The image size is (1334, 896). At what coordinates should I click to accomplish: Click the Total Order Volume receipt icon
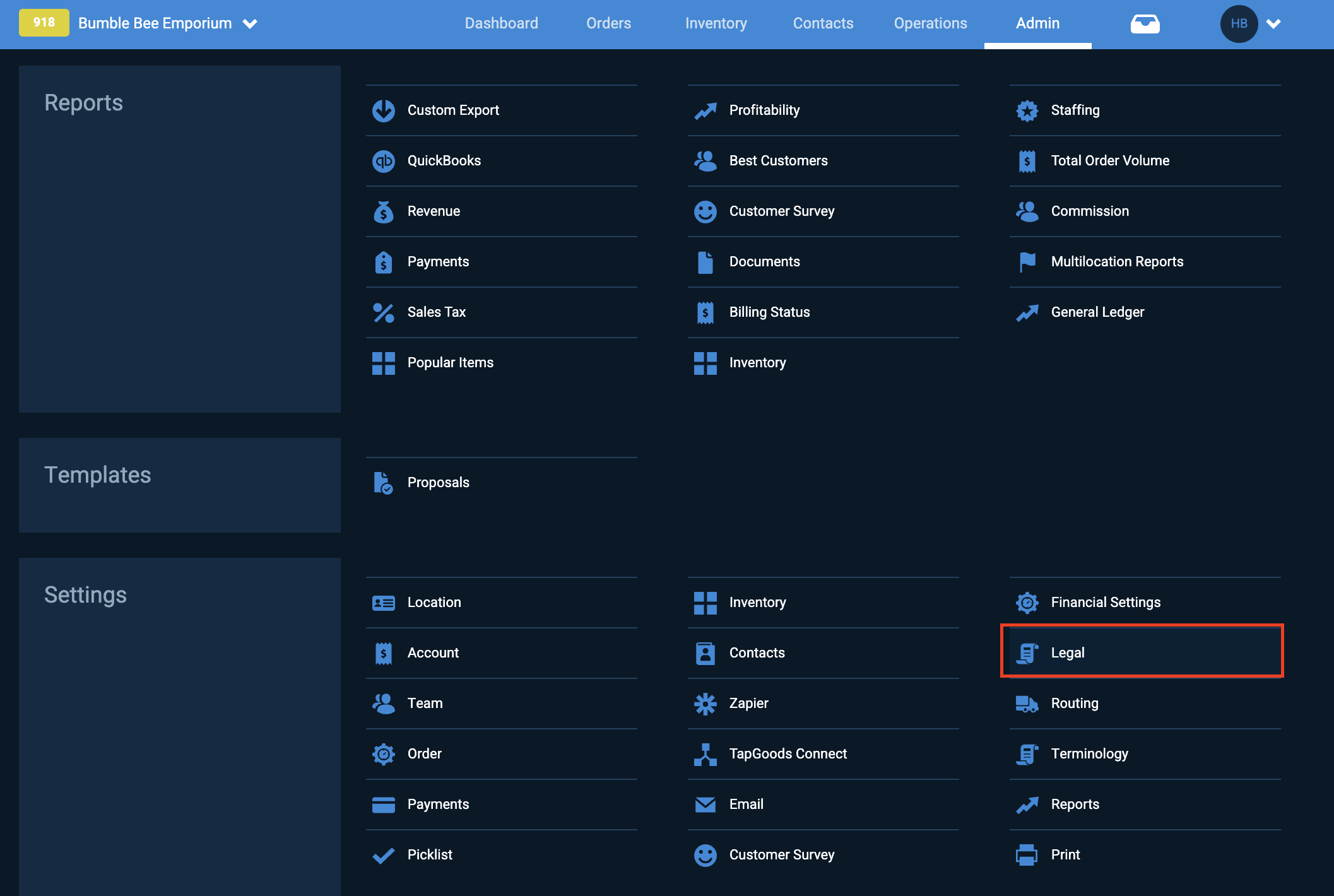click(1027, 161)
